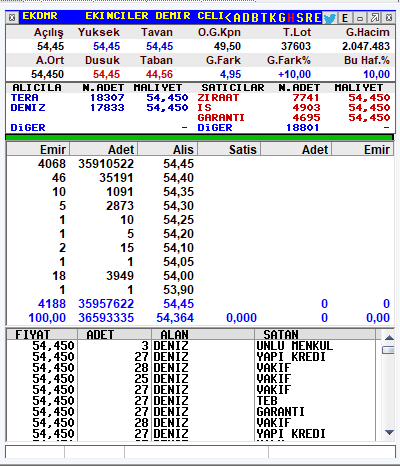Click the yellow 'G' letter in title bar

pos(282,17)
